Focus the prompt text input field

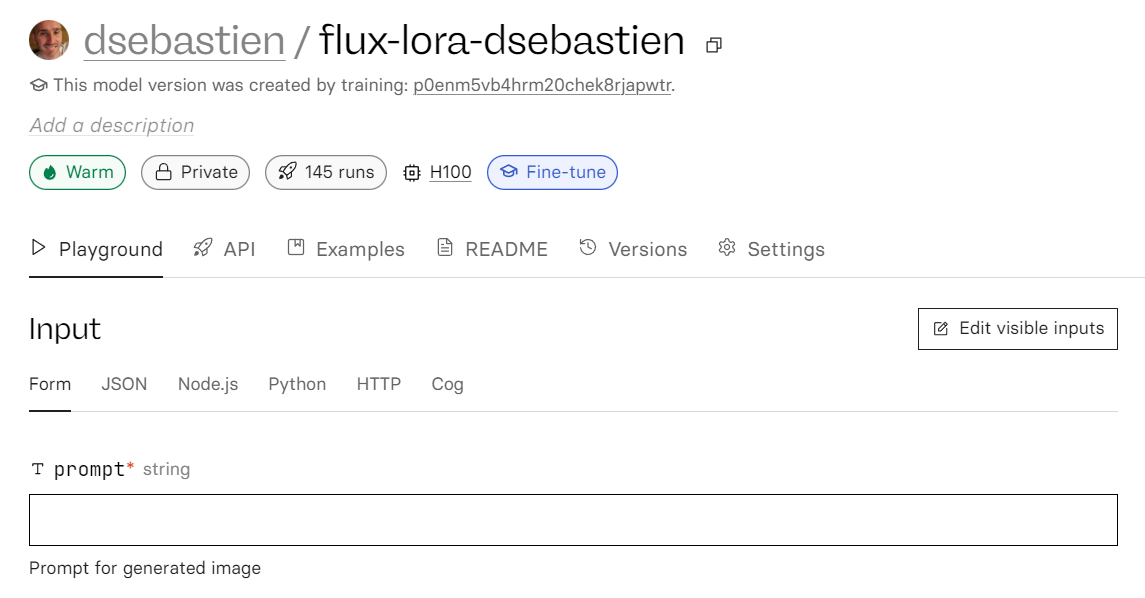tap(573, 520)
